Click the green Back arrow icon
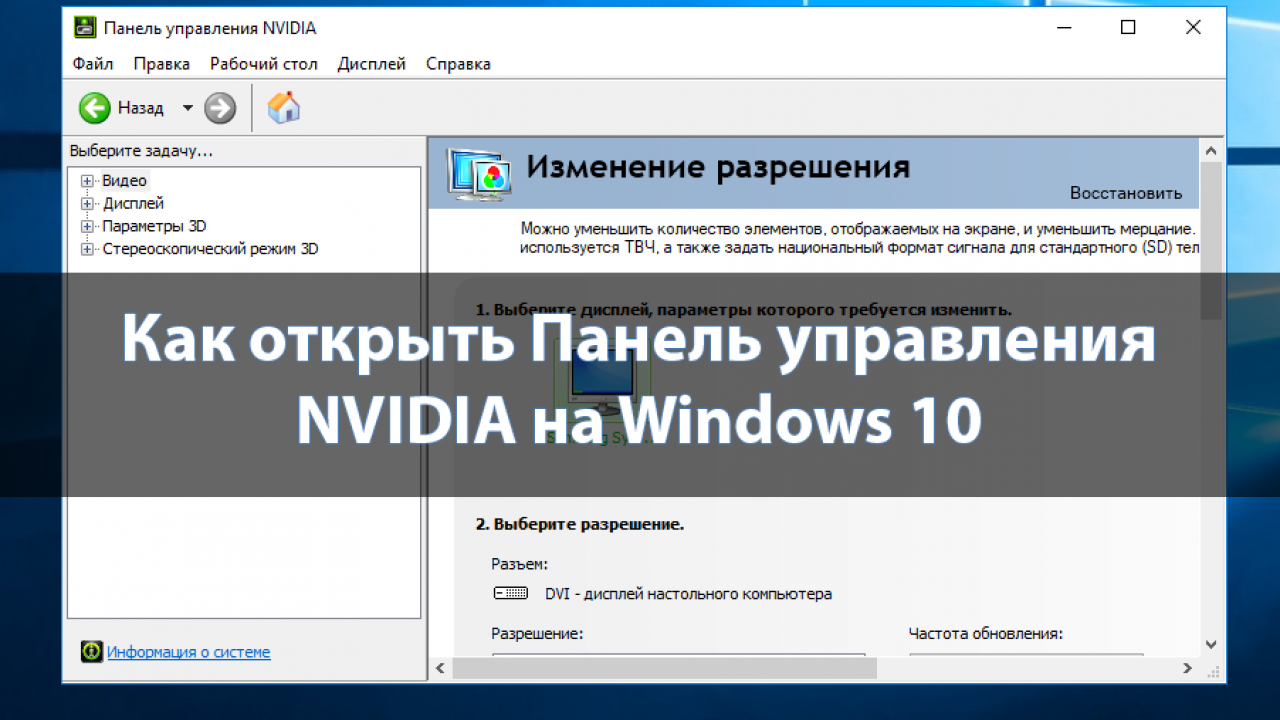Viewport: 1280px width, 720px height. (x=95, y=108)
